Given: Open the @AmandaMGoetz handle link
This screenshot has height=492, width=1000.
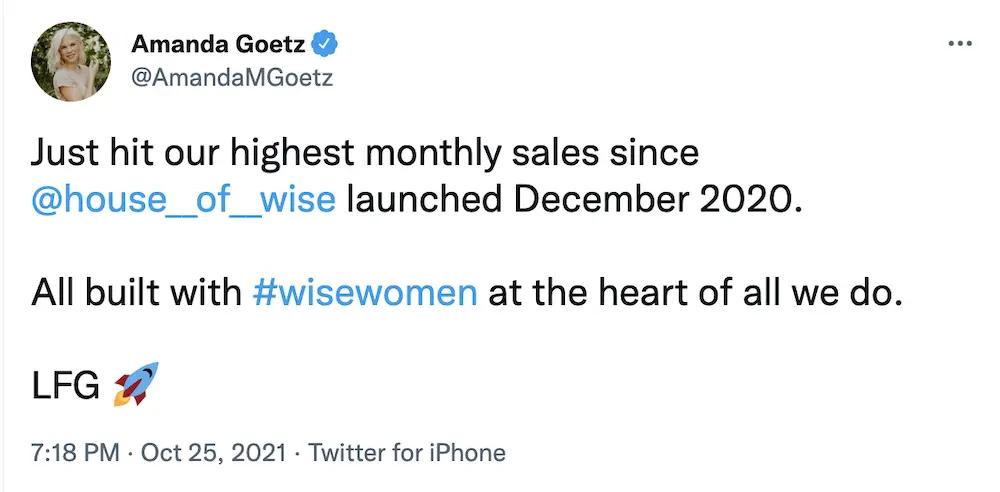Looking at the screenshot, I should pyautogui.click(x=232, y=78).
